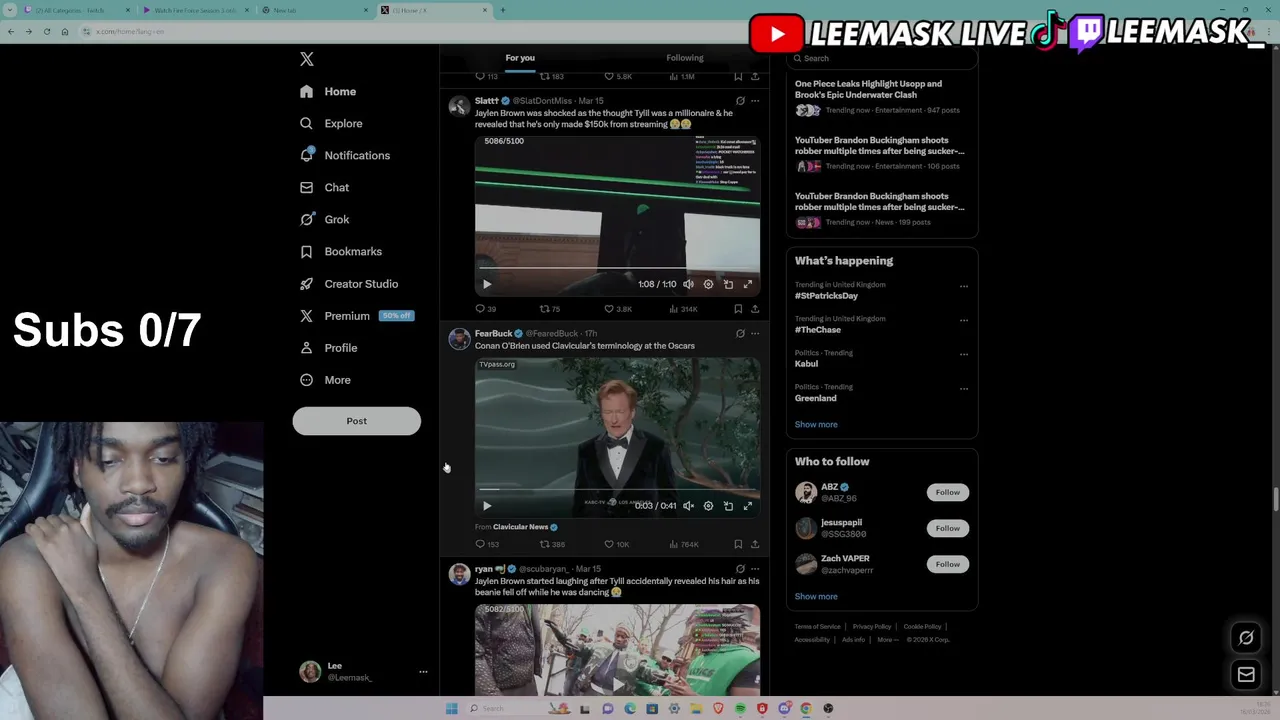Click the X logo in sidebar
Image resolution: width=1280 pixels, height=720 pixels.
point(307,59)
